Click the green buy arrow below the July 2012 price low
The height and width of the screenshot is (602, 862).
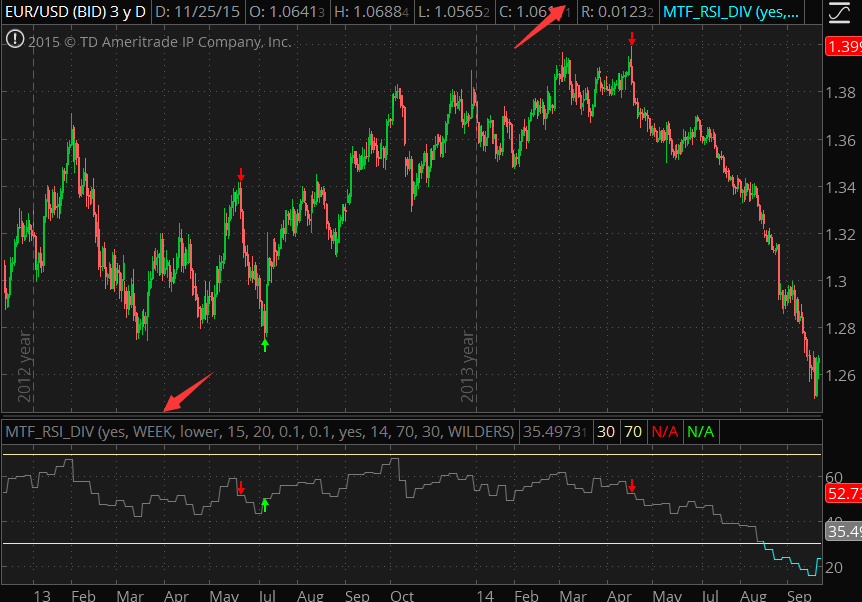[x=265, y=345]
